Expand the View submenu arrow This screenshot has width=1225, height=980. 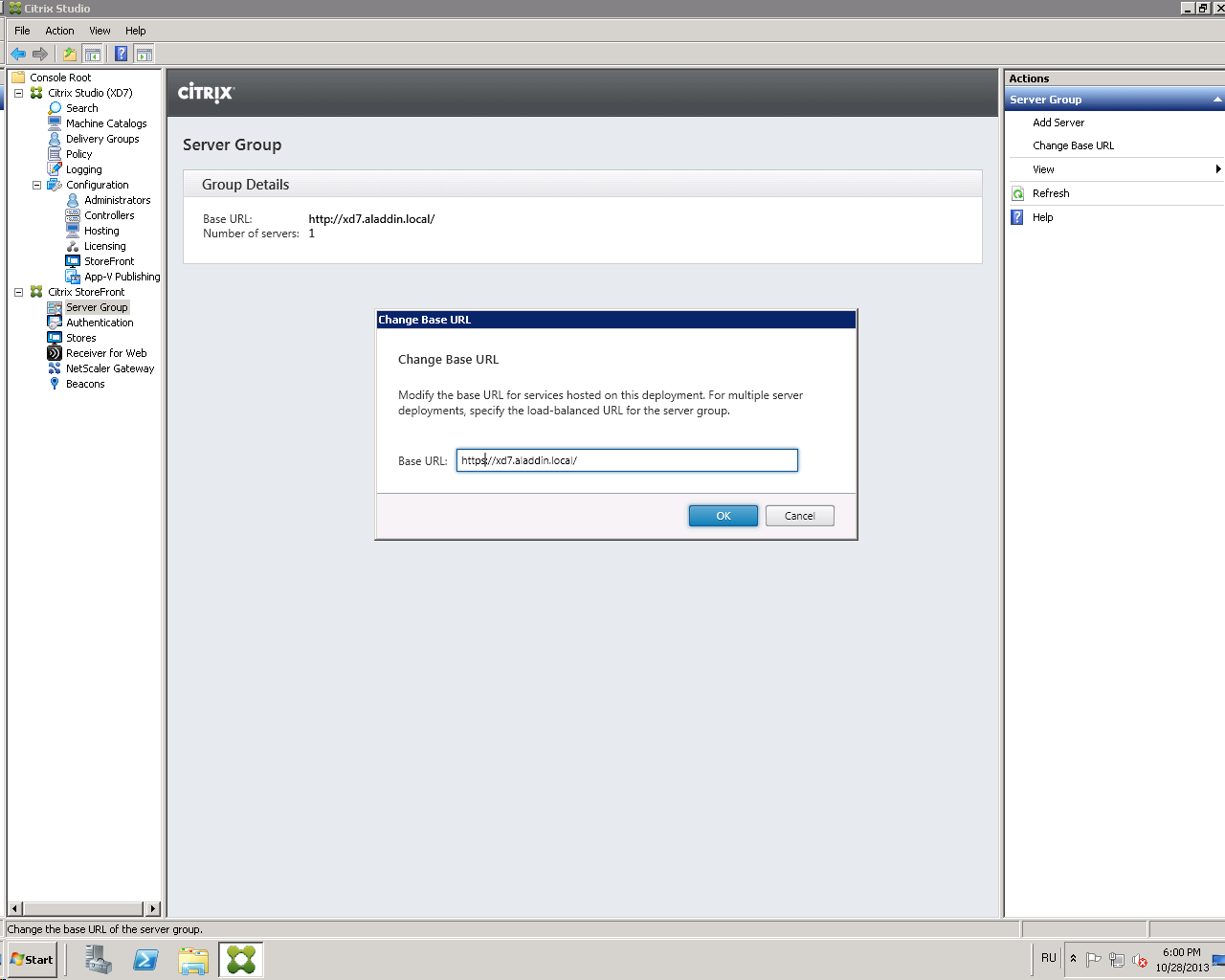pos(1218,169)
